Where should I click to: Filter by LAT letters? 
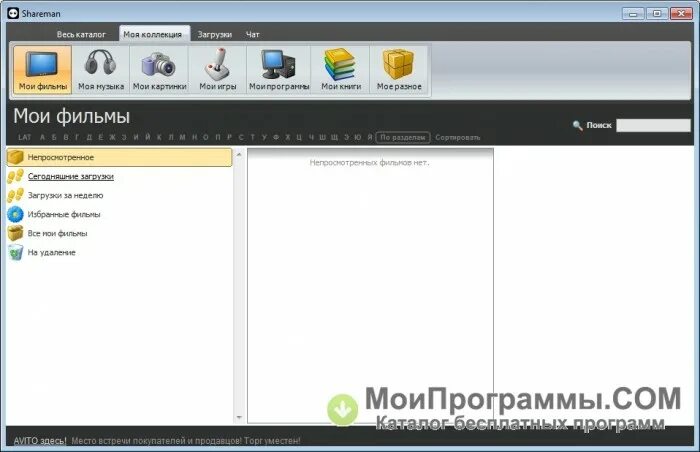coord(25,137)
